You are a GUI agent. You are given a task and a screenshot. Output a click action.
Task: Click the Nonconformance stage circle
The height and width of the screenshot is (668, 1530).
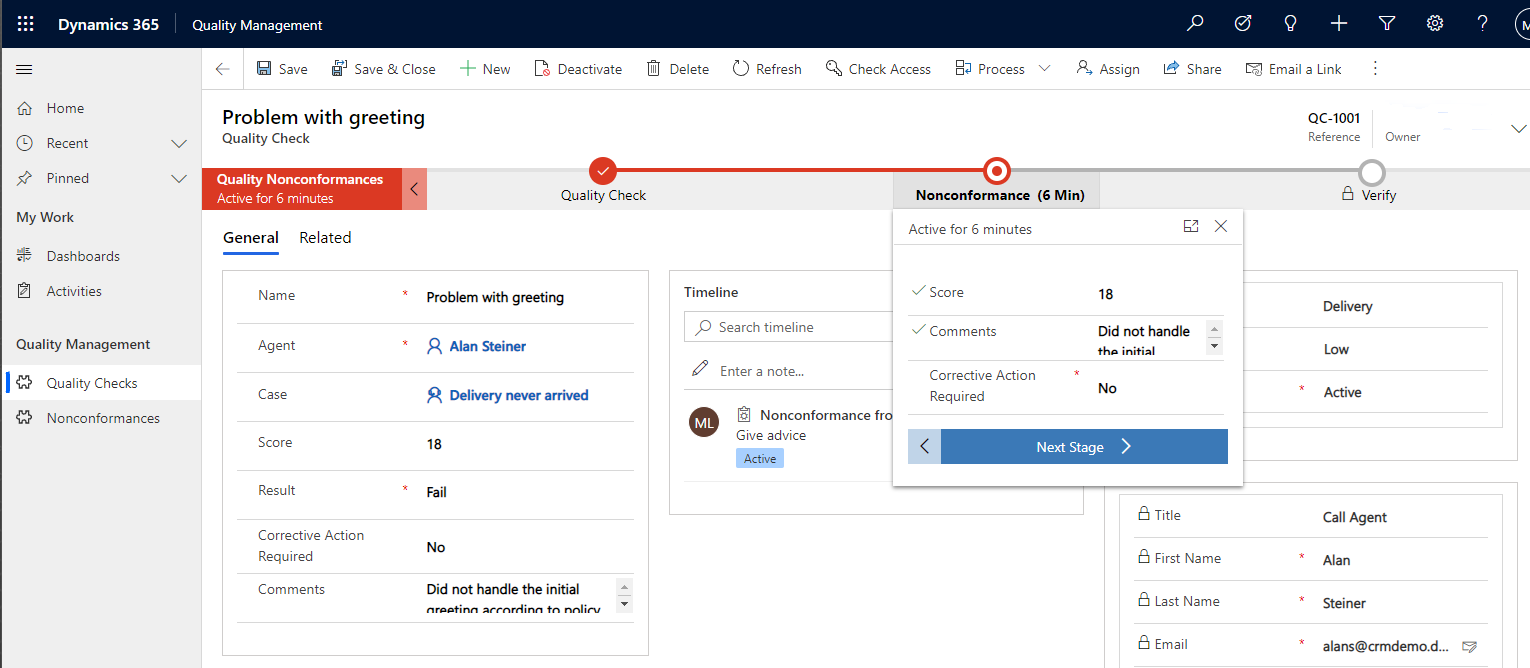coord(997,170)
